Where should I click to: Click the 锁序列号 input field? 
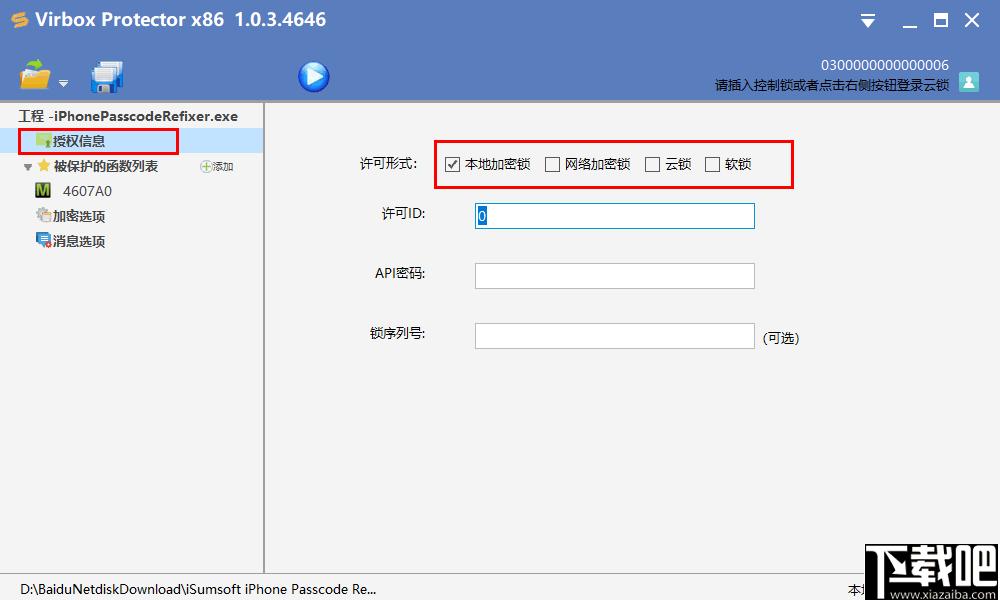click(615, 336)
